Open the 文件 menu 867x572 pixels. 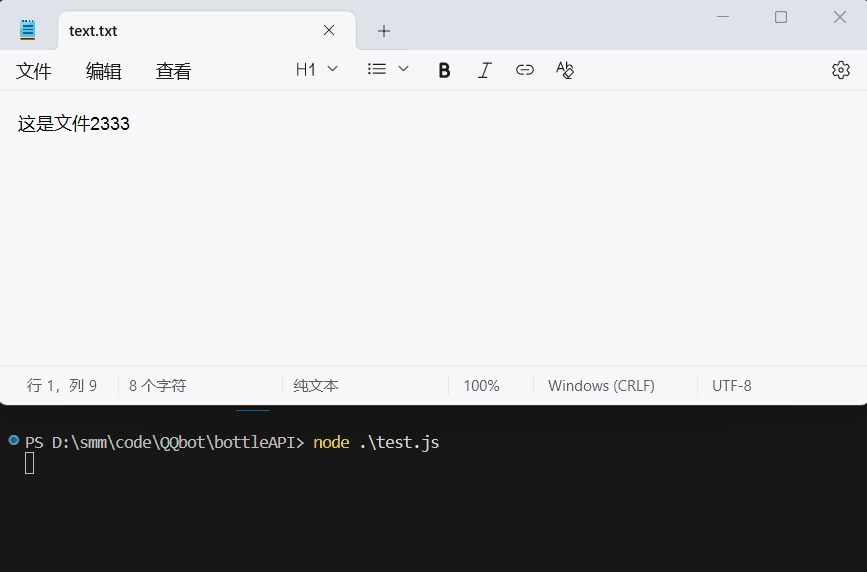pos(34,71)
